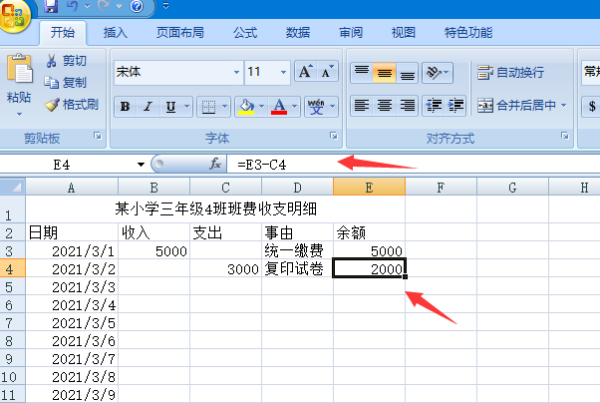Viewport: 600px width, 403px height.
Task: Align text right
Action: click(x=407, y=105)
